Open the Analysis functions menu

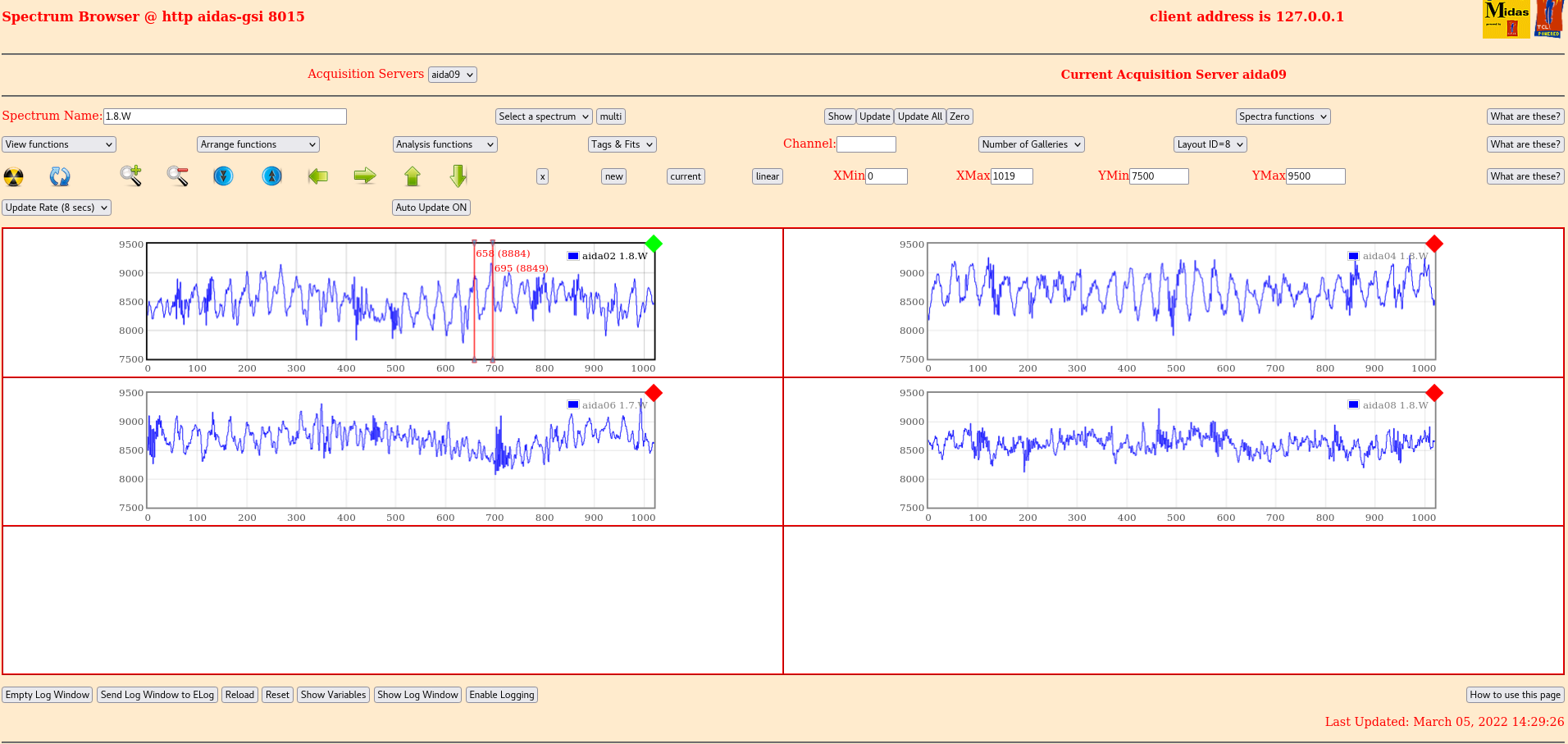point(444,144)
